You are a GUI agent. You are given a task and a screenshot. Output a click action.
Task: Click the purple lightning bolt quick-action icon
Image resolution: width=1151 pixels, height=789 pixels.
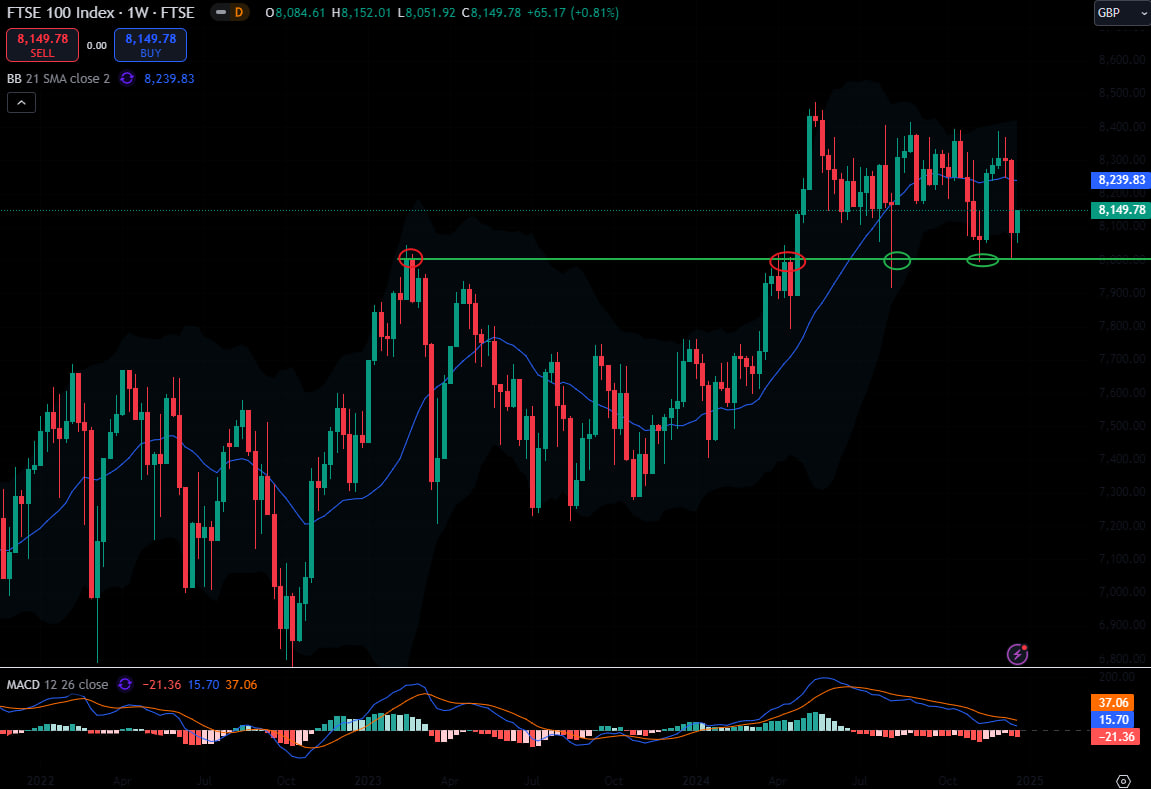(1017, 653)
